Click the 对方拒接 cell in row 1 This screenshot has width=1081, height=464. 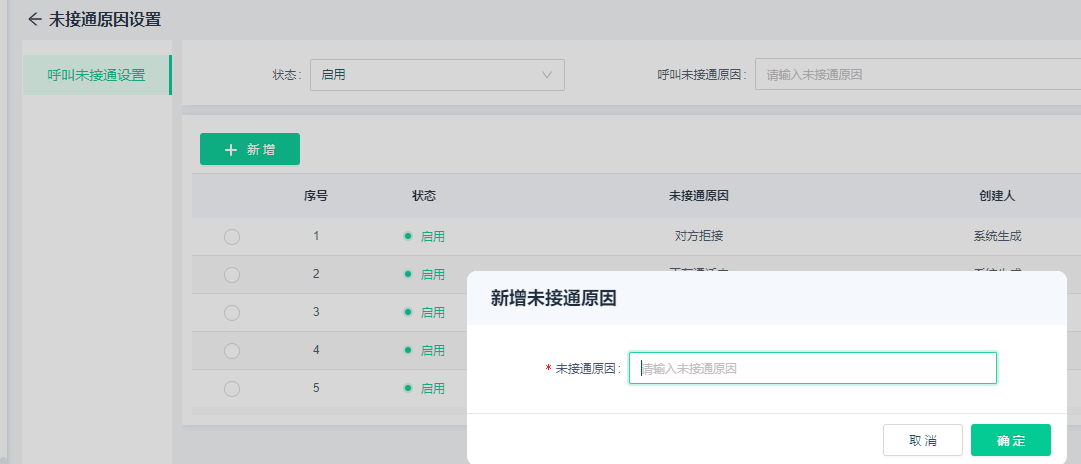coord(699,237)
